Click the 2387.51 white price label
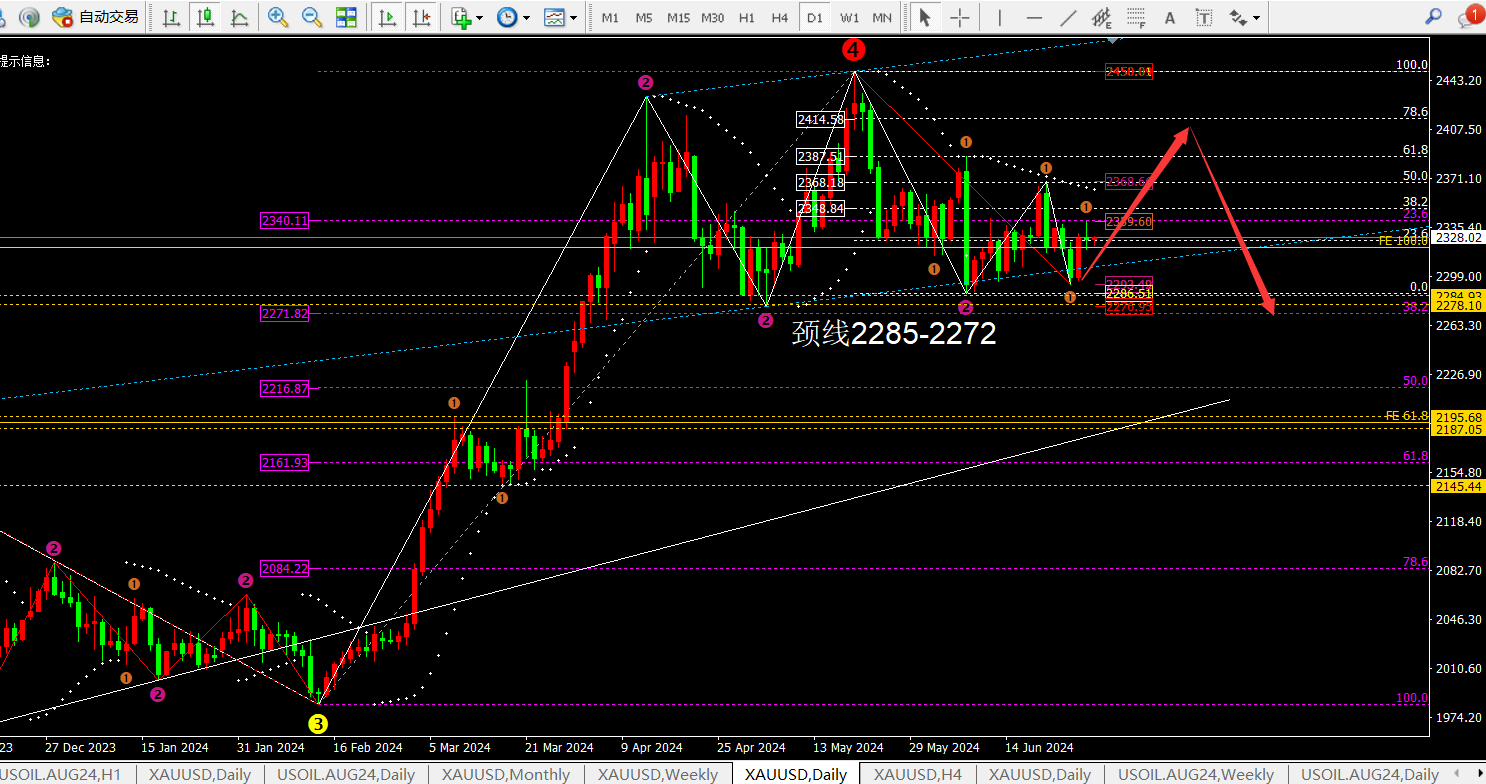This screenshot has width=1486, height=784. [821, 156]
